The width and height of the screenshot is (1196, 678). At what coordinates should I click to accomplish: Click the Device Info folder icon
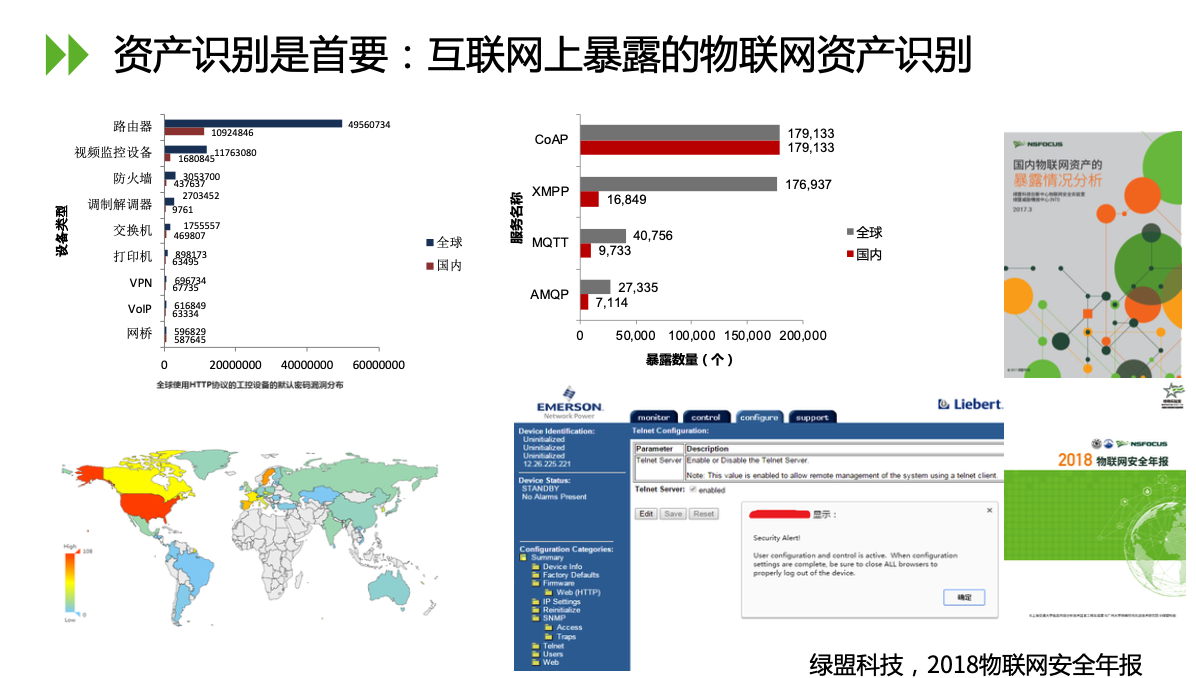(x=535, y=567)
